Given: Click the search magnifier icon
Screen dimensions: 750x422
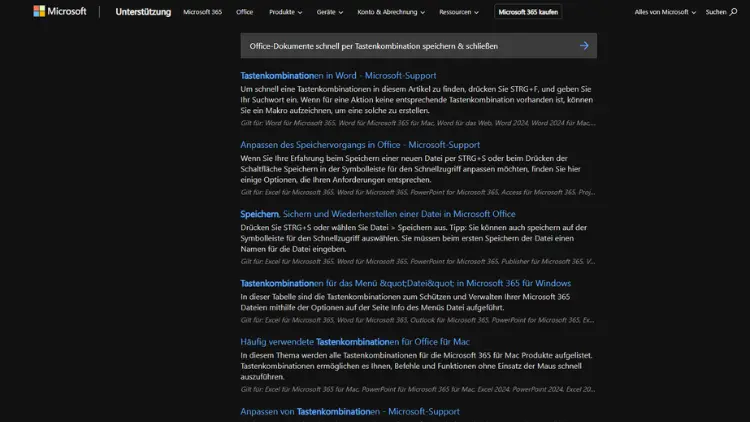Looking at the screenshot, I should pos(733,12).
